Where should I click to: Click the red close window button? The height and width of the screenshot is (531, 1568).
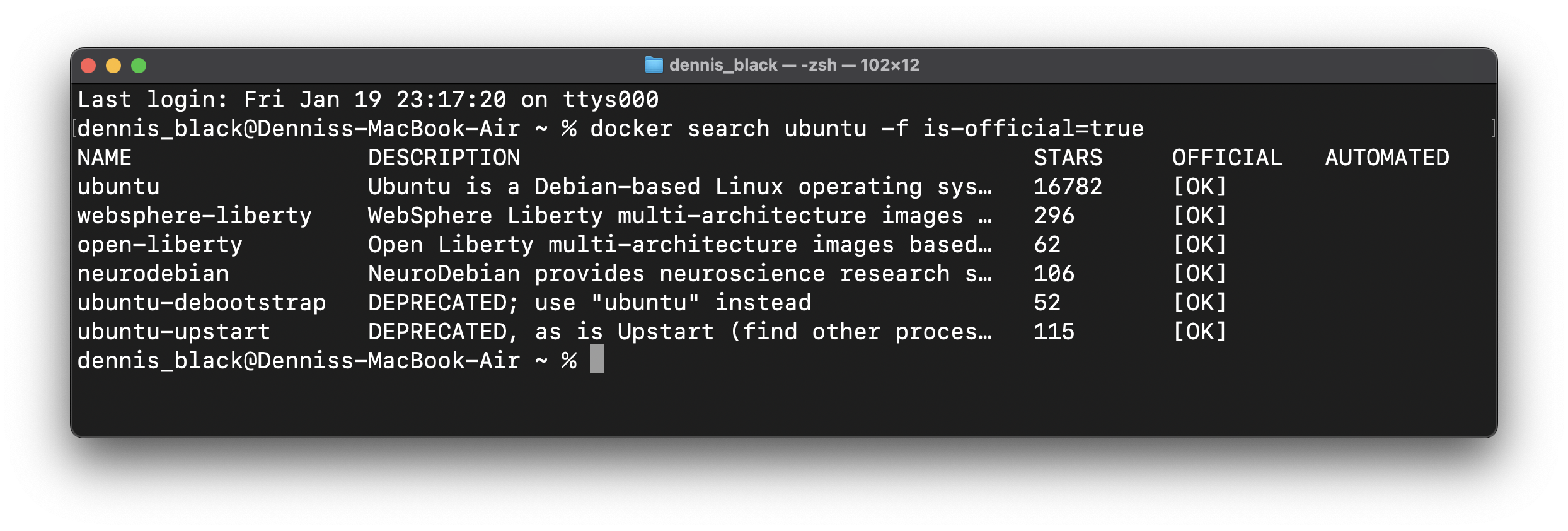(88, 66)
